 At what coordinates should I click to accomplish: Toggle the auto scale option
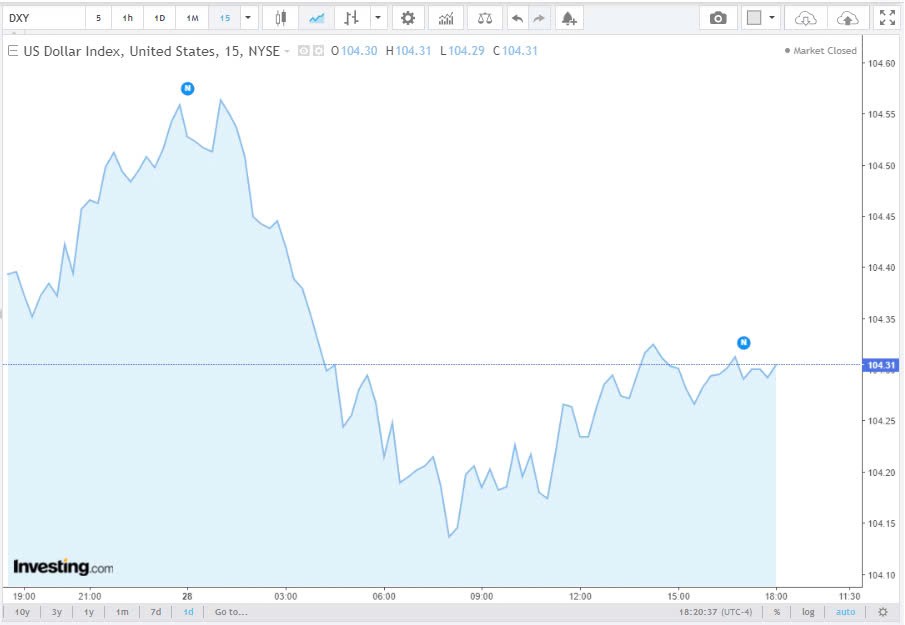coord(845,611)
